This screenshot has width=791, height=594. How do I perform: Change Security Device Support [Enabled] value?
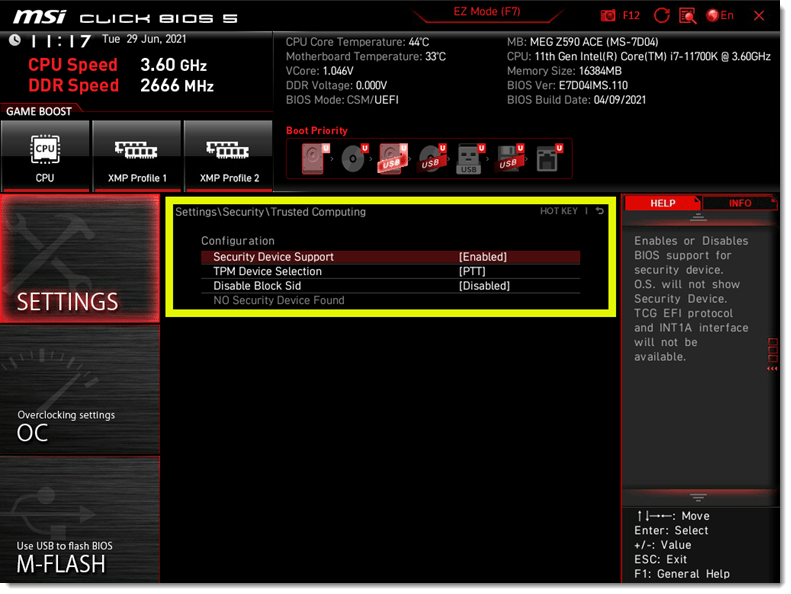pos(483,257)
